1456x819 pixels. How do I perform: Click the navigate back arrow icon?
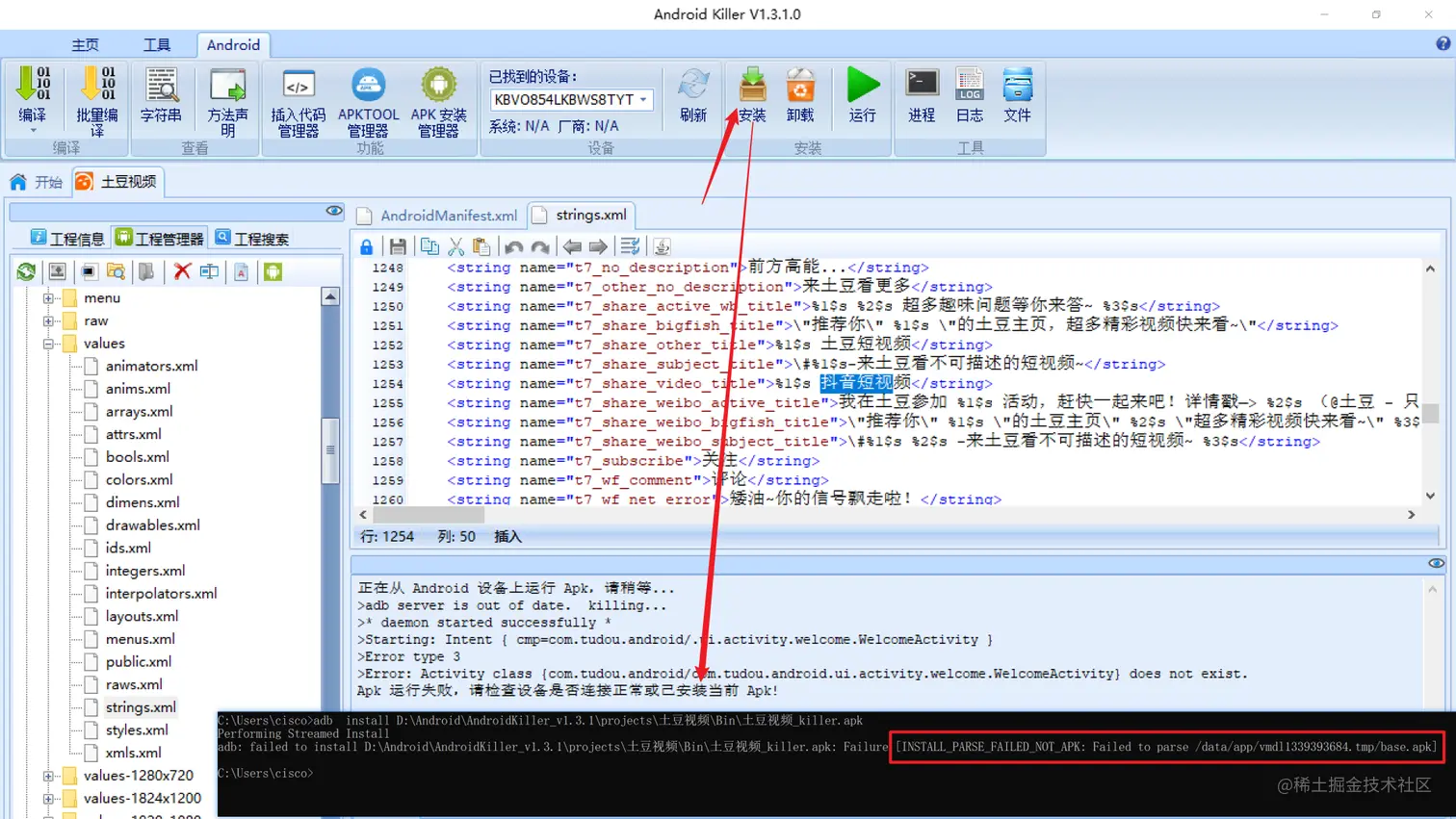(572, 246)
